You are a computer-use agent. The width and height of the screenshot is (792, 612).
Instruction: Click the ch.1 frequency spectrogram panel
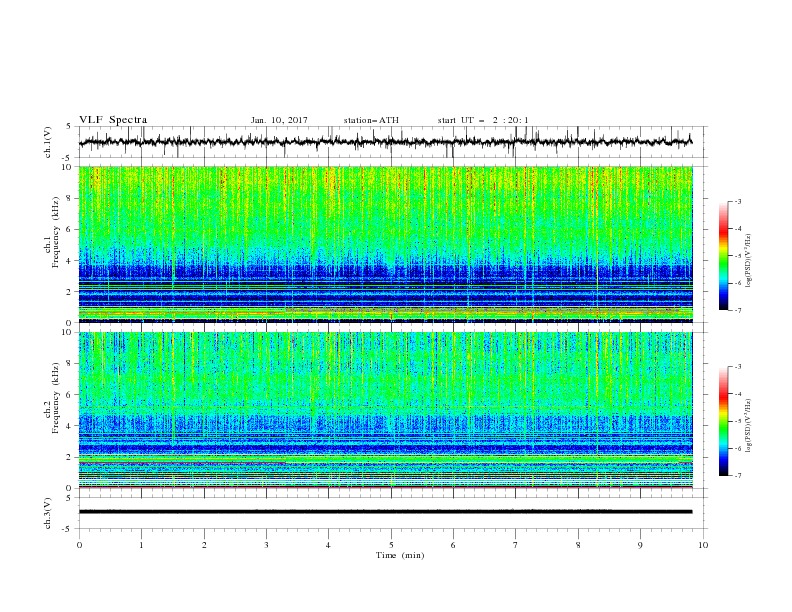pos(386,244)
